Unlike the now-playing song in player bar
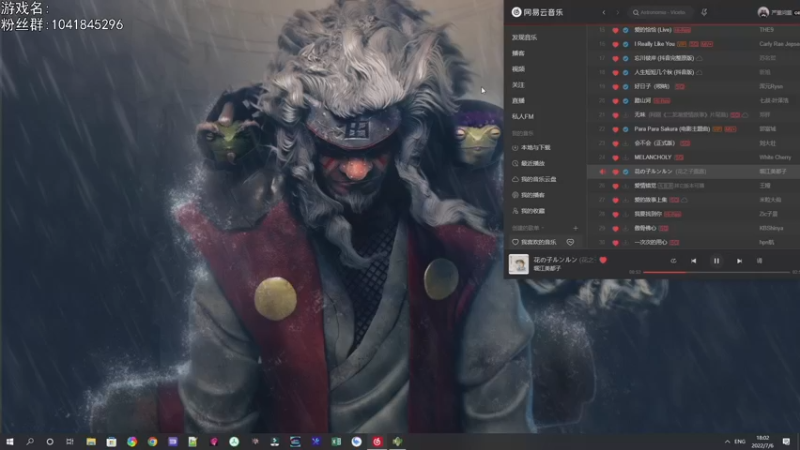The height and width of the screenshot is (450, 800). point(603,260)
